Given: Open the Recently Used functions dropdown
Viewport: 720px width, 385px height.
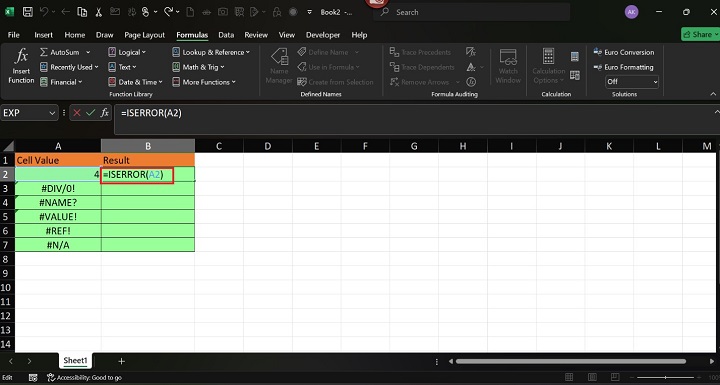Looking at the screenshot, I should [x=69, y=67].
